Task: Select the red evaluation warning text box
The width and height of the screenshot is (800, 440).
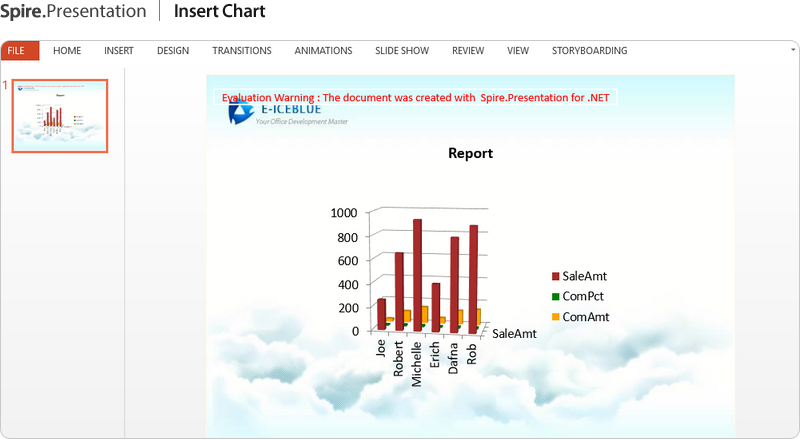Action: (x=415, y=98)
